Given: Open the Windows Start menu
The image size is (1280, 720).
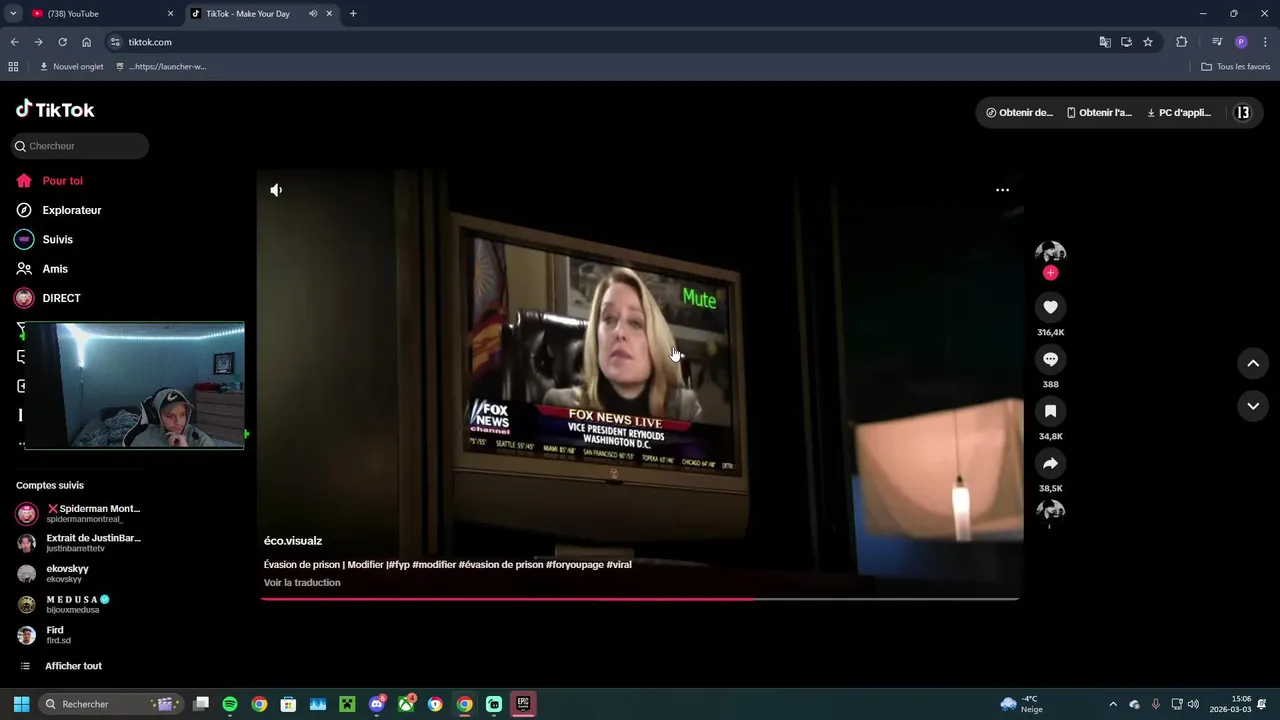Looking at the screenshot, I should 21,704.
